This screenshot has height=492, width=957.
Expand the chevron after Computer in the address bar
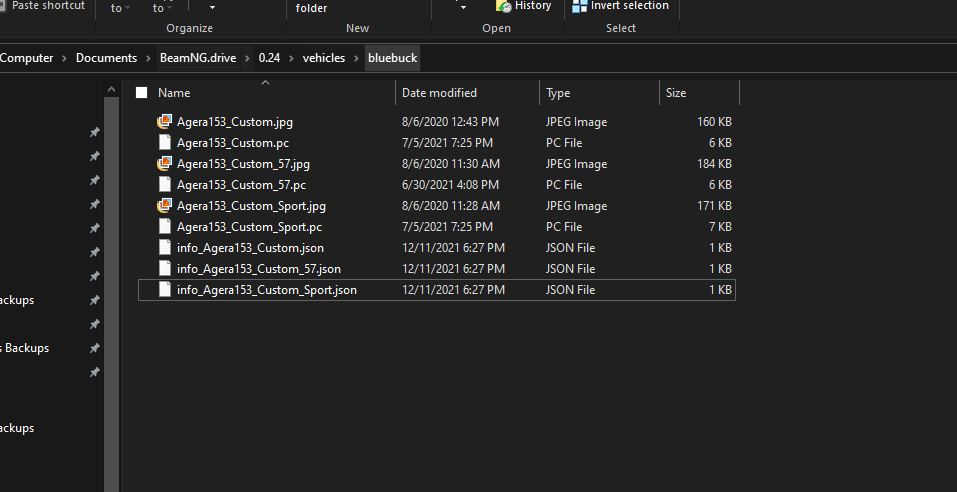[65, 58]
